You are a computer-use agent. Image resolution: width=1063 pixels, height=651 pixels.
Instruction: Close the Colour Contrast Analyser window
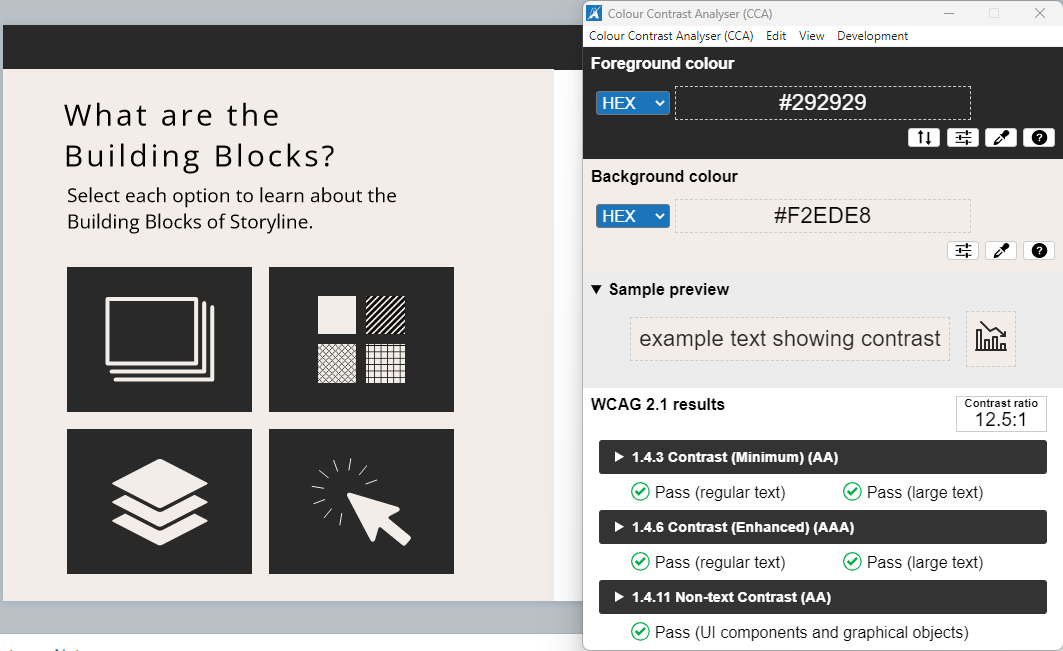tap(1039, 14)
